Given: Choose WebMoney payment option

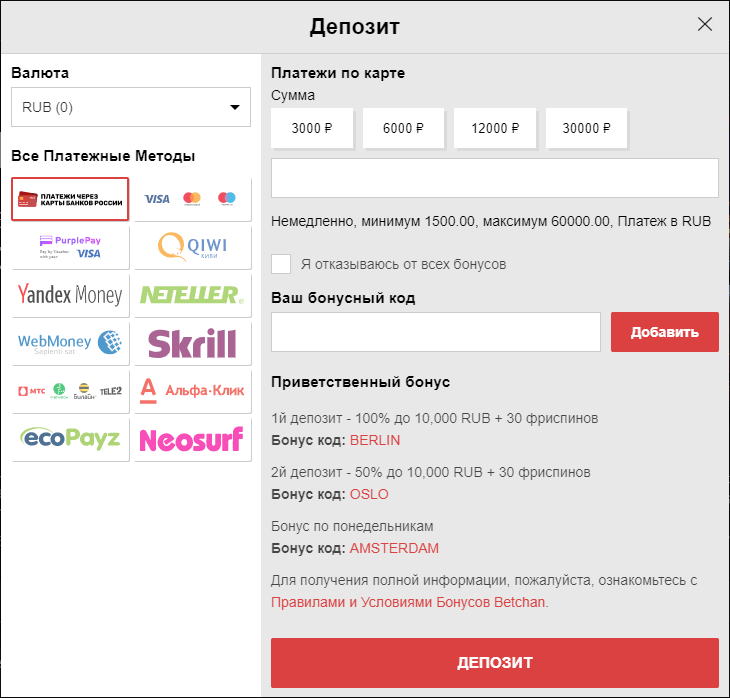Looking at the screenshot, I should point(71,343).
